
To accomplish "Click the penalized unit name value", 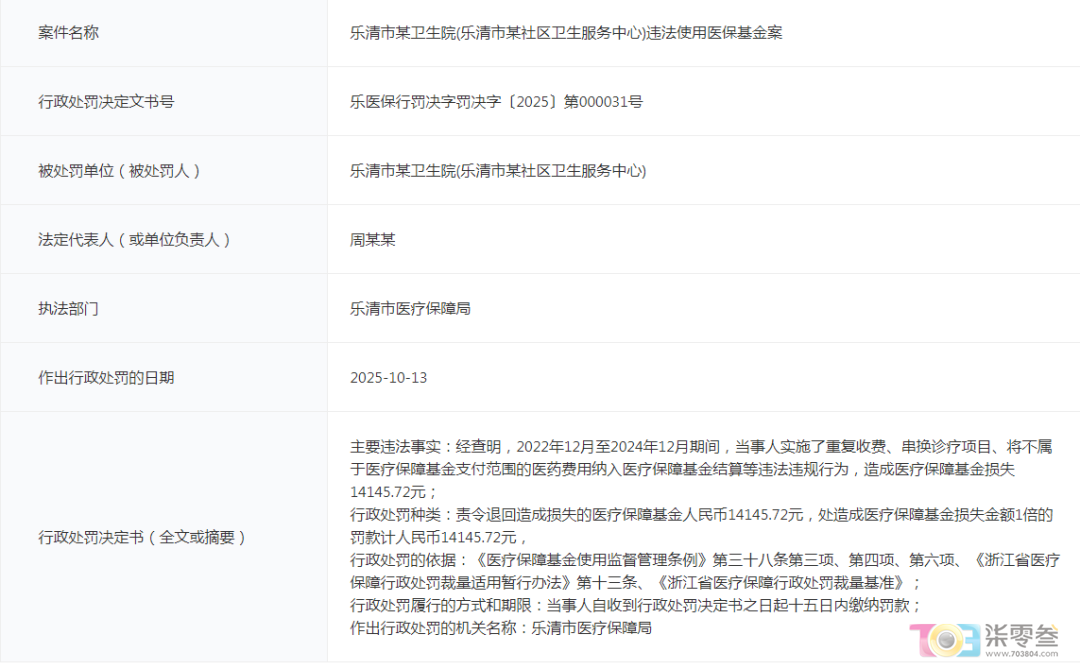I will 498,170.
